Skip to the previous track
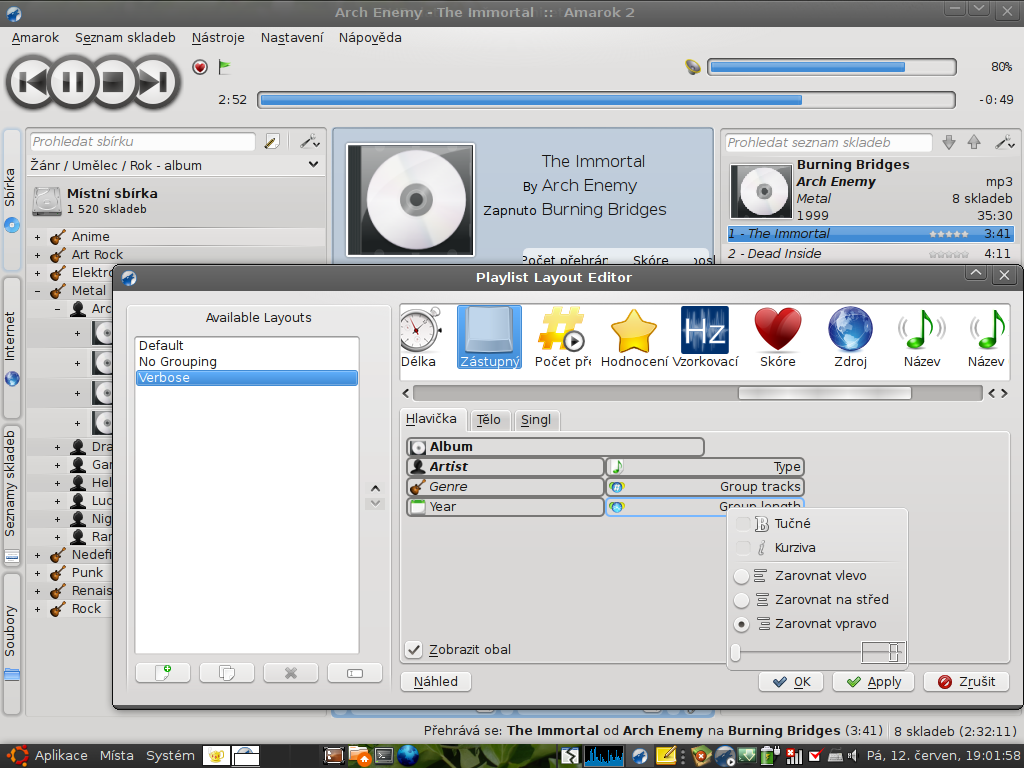 (30, 82)
